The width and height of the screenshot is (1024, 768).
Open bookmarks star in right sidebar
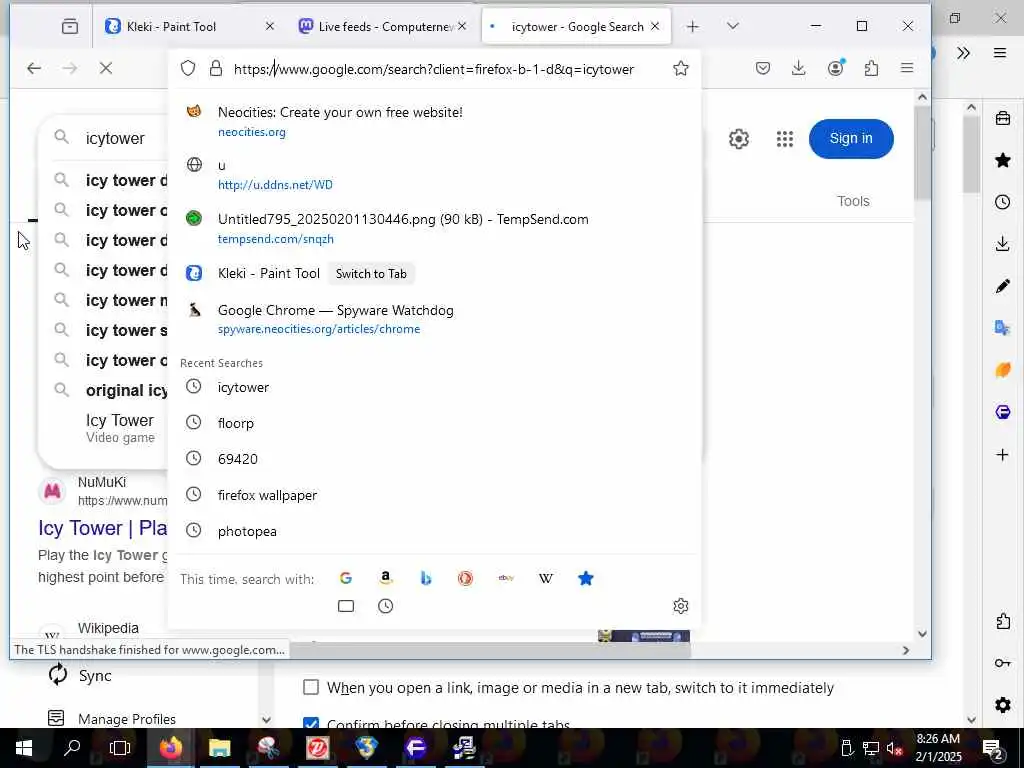(1002, 160)
